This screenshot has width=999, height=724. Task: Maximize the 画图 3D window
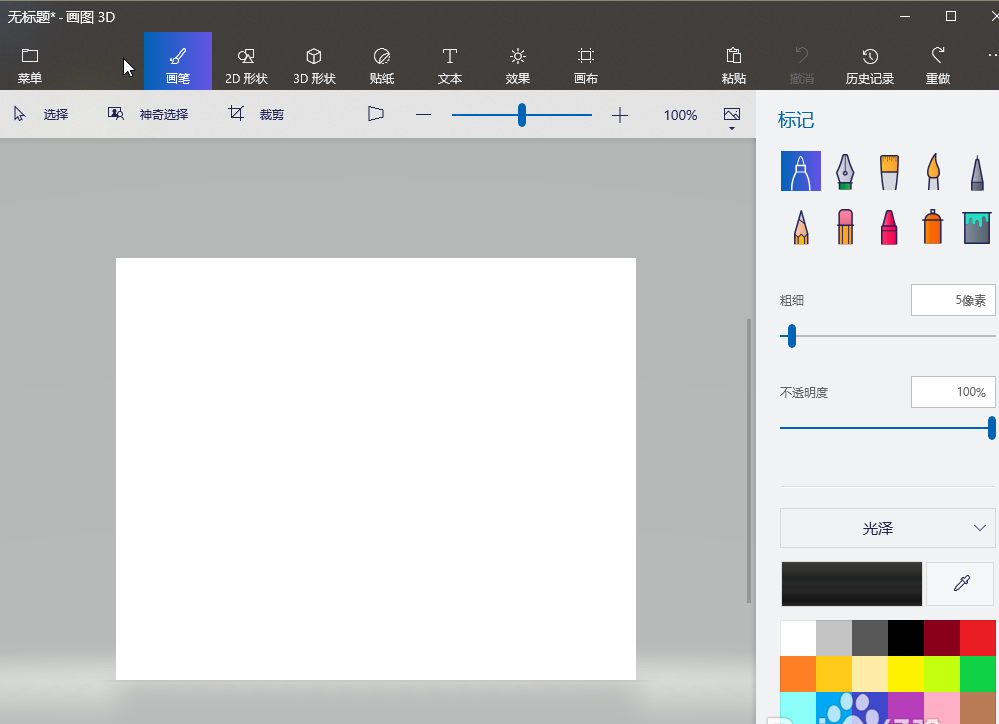click(951, 17)
